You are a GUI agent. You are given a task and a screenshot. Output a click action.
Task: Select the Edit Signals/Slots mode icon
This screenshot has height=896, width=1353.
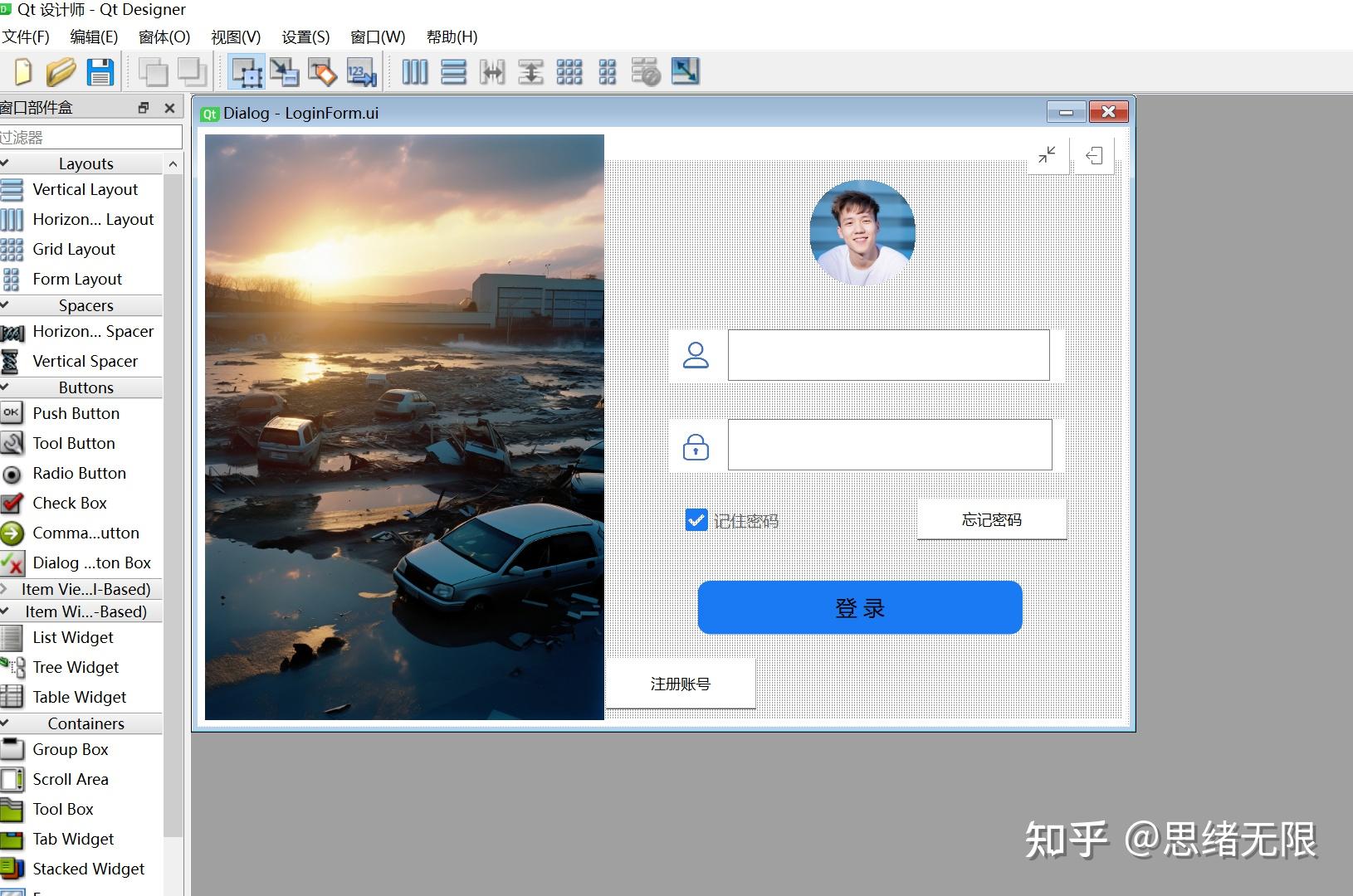click(285, 72)
